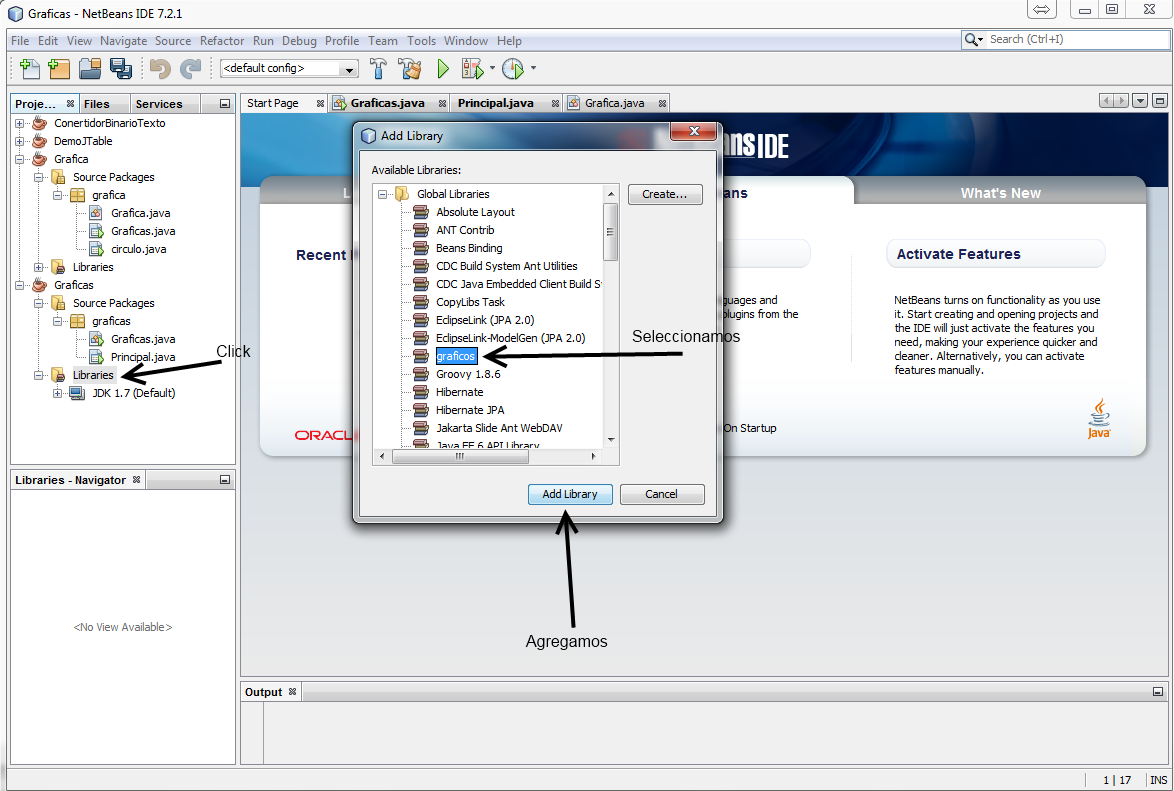Expand the ConertidorBinarioTexto project node
The height and width of the screenshot is (791, 1174).
pos(20,122)
